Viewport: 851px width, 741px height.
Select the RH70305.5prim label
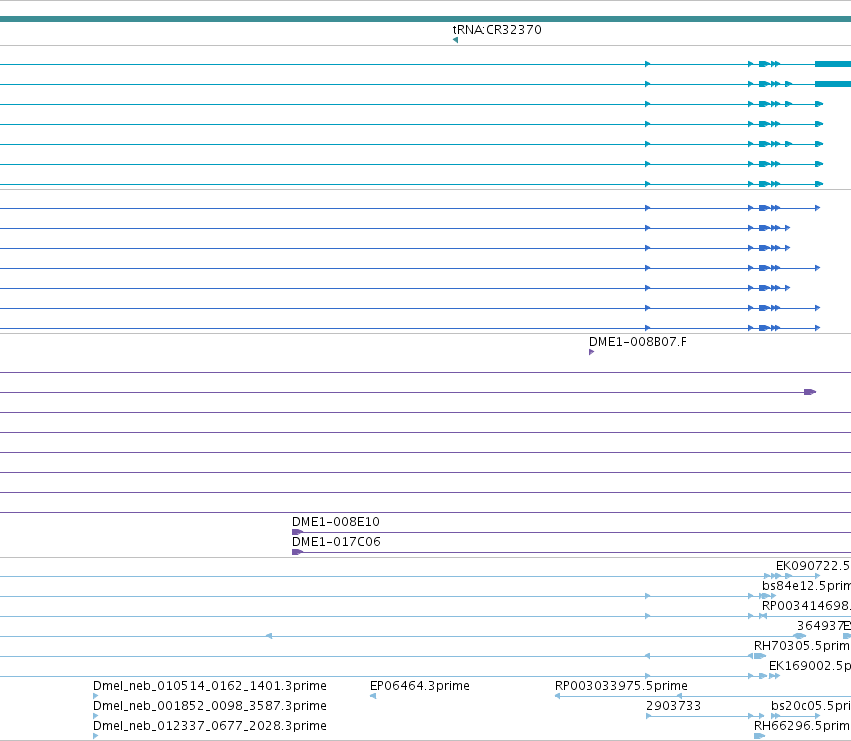802,646
